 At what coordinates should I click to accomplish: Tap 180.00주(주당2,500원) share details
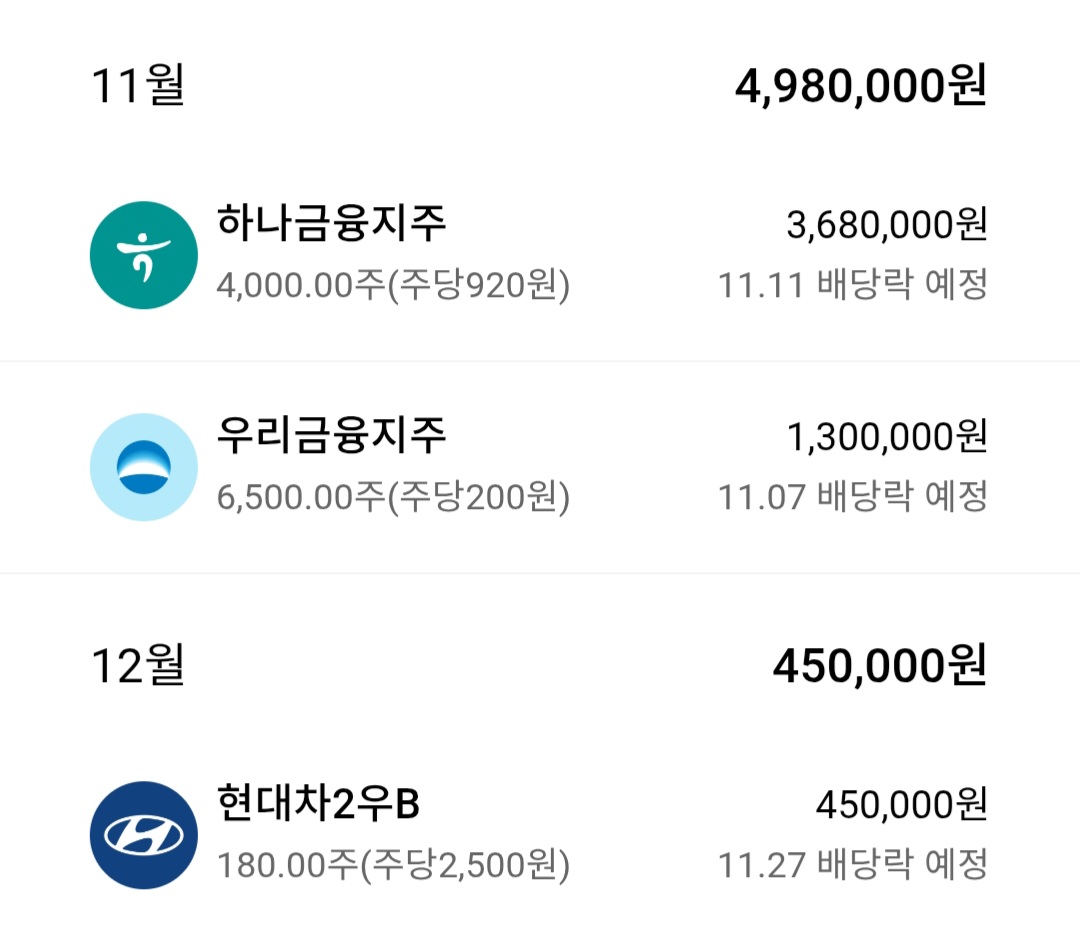coord(393,865)
